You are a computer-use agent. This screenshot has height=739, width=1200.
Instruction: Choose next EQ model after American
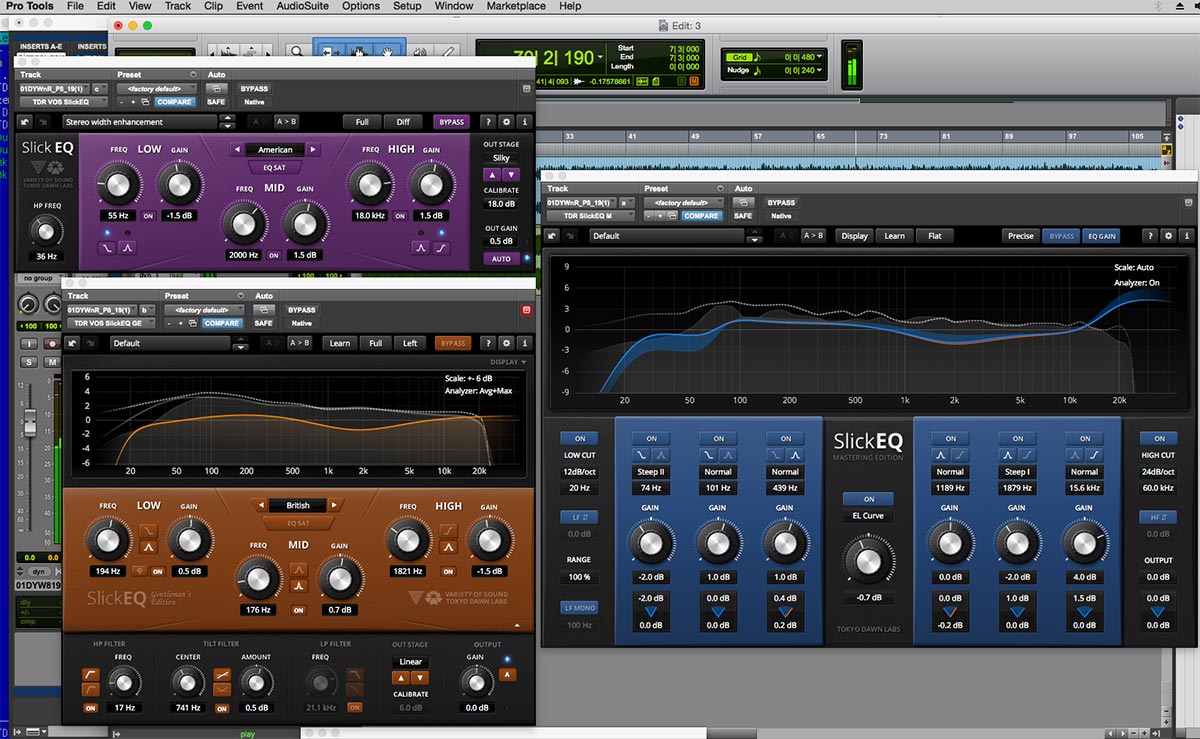pos(313,150)
